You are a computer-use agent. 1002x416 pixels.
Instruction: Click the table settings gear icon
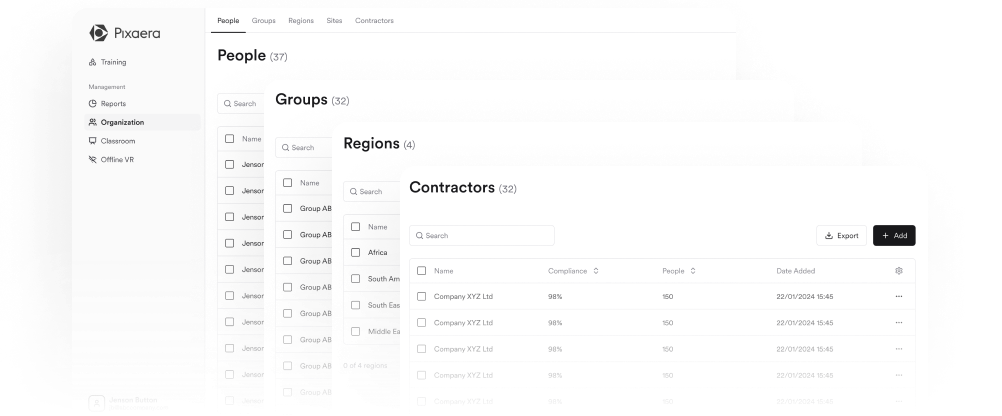[898, 271]
